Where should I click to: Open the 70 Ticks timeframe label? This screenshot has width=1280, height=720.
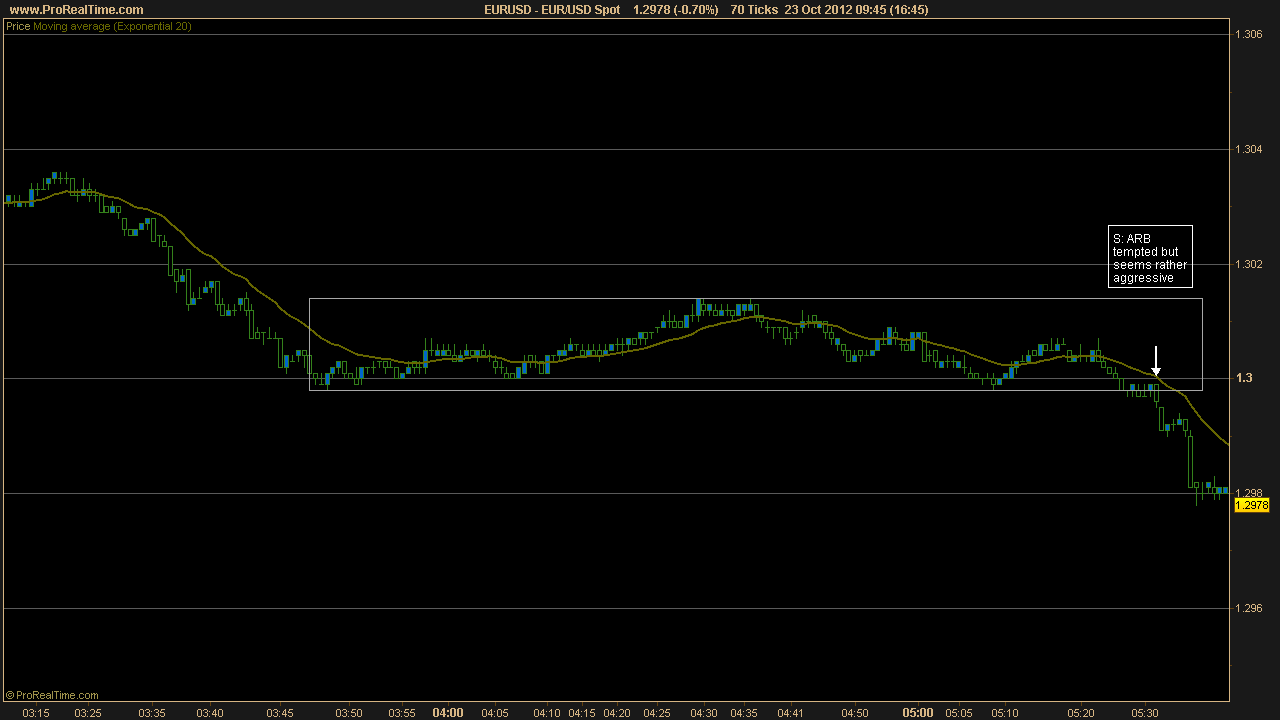click(753, 9)
